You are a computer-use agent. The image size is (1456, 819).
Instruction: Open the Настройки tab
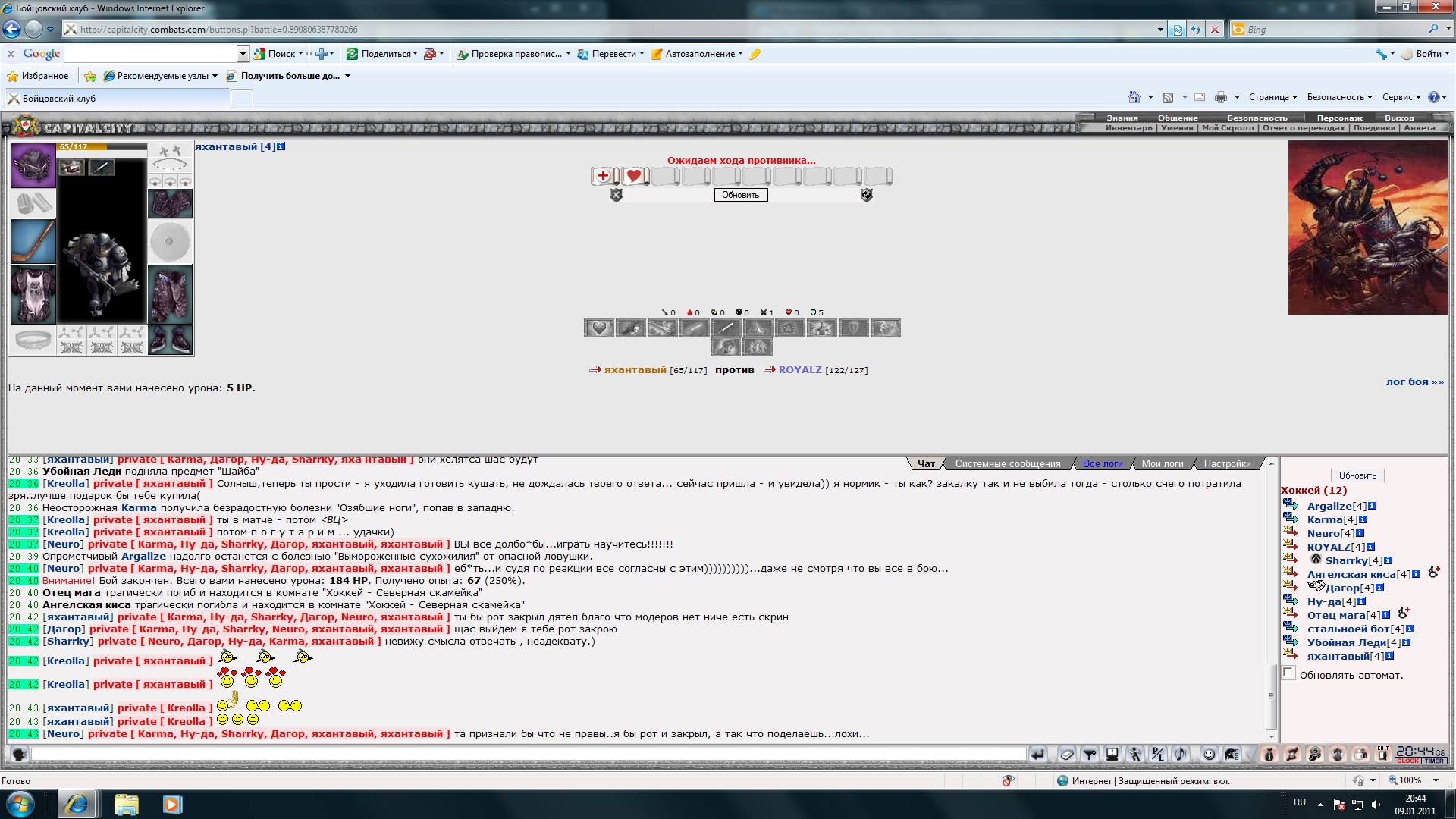pos(1227,463)
